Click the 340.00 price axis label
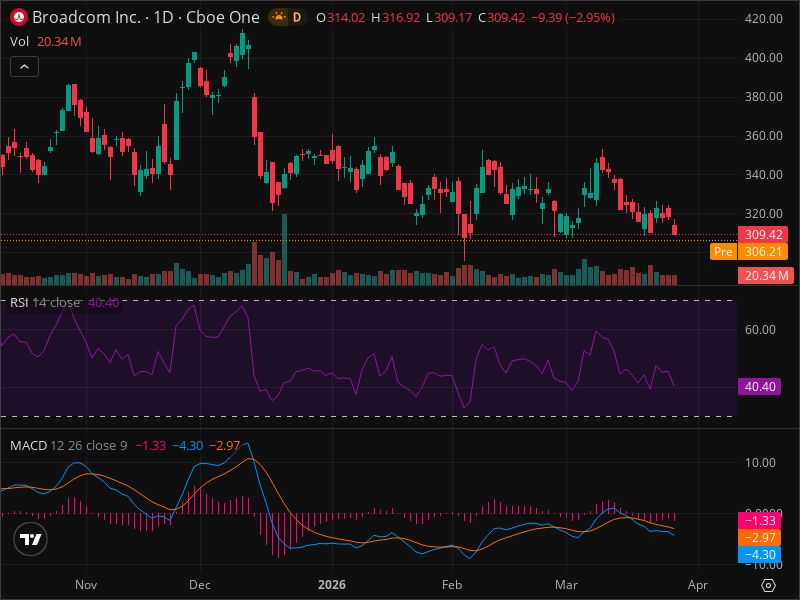 click(763, 174)
